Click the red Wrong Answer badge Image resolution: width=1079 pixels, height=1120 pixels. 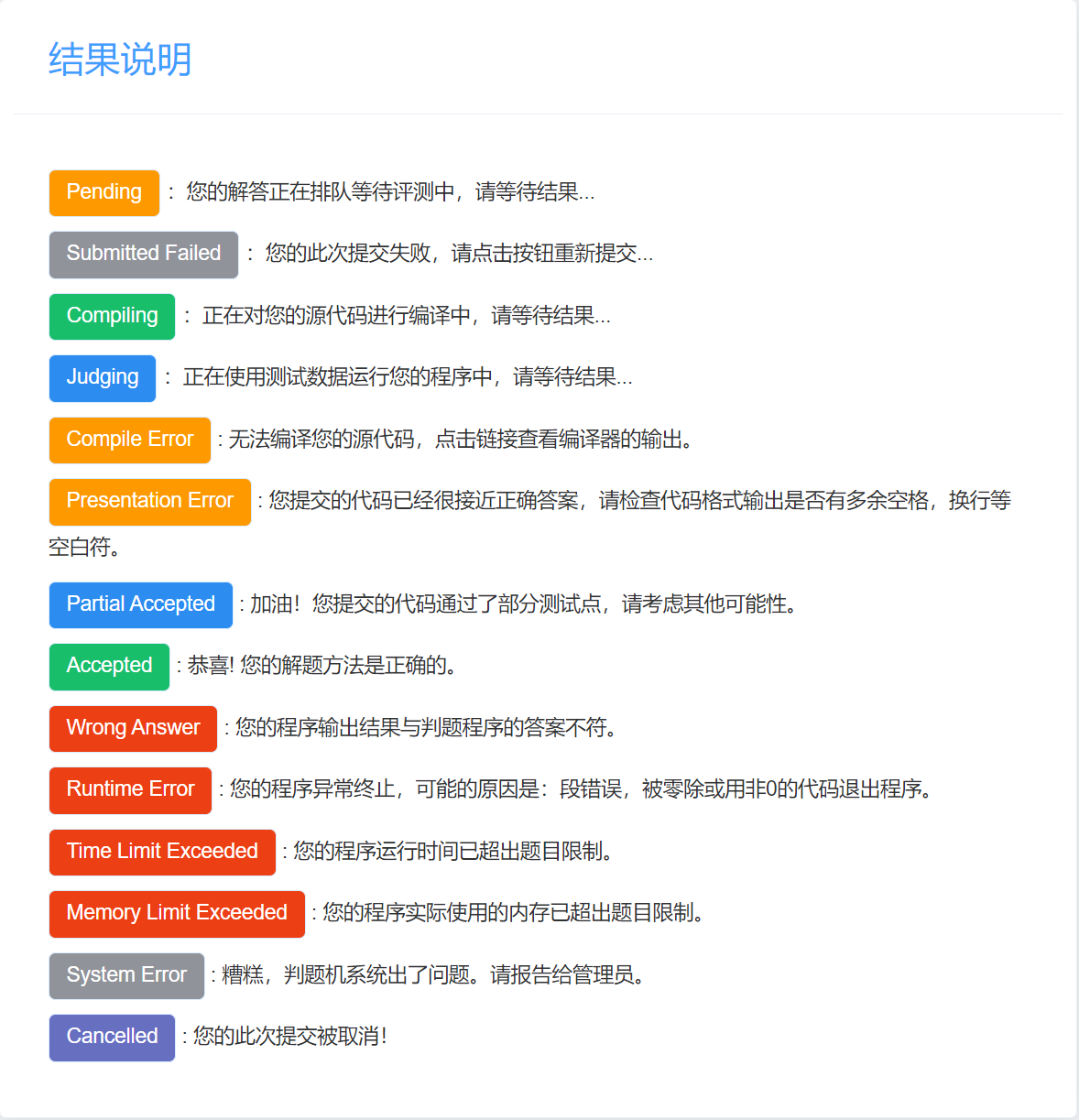click(x=133, y=728)
